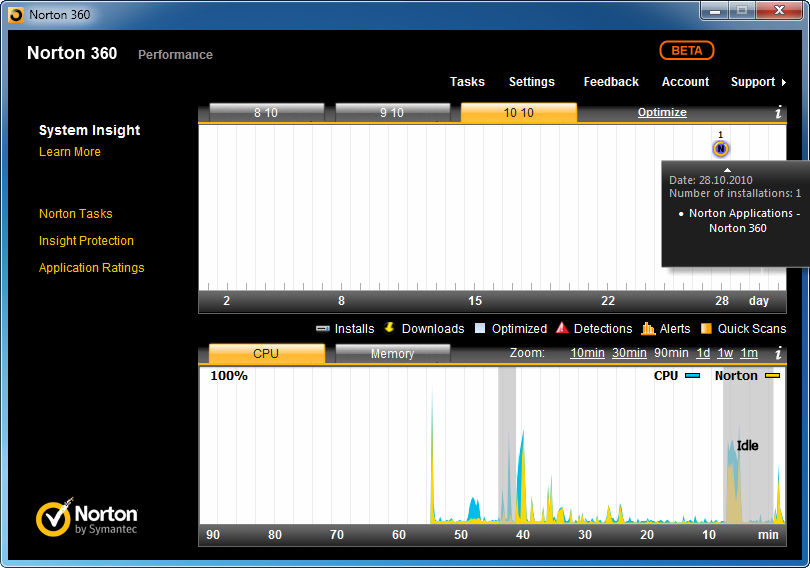
Task: Click the Optimize link
Action: coord(662,112)
